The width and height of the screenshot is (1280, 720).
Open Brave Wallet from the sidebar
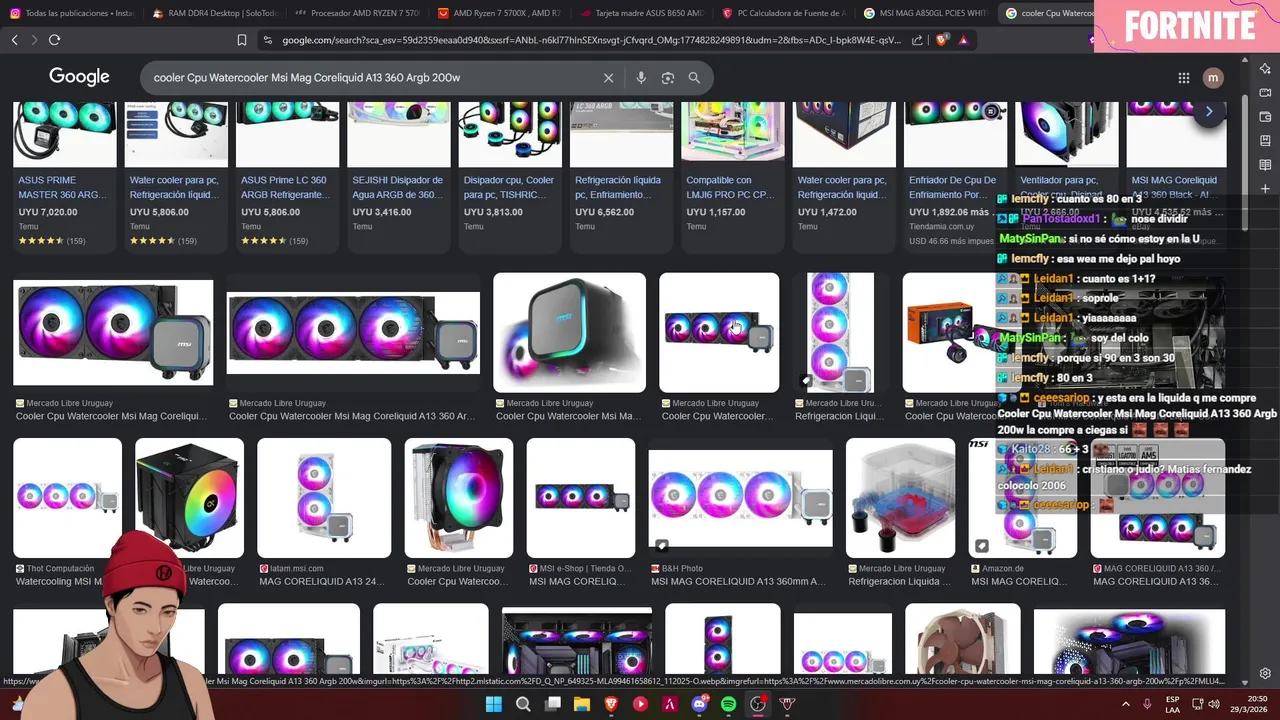pos(1265,116)
